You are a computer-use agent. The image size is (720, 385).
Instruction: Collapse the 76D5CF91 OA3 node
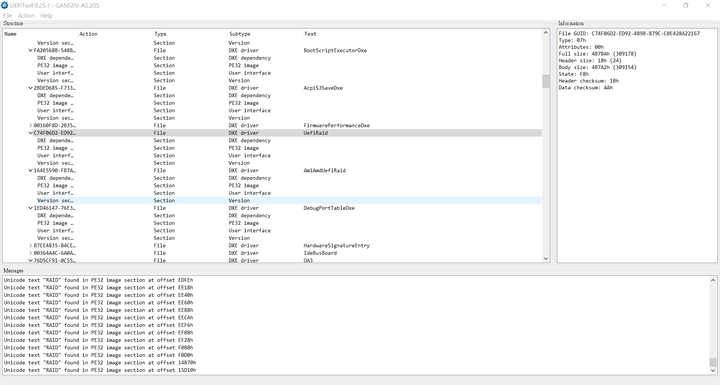[31, 260]
